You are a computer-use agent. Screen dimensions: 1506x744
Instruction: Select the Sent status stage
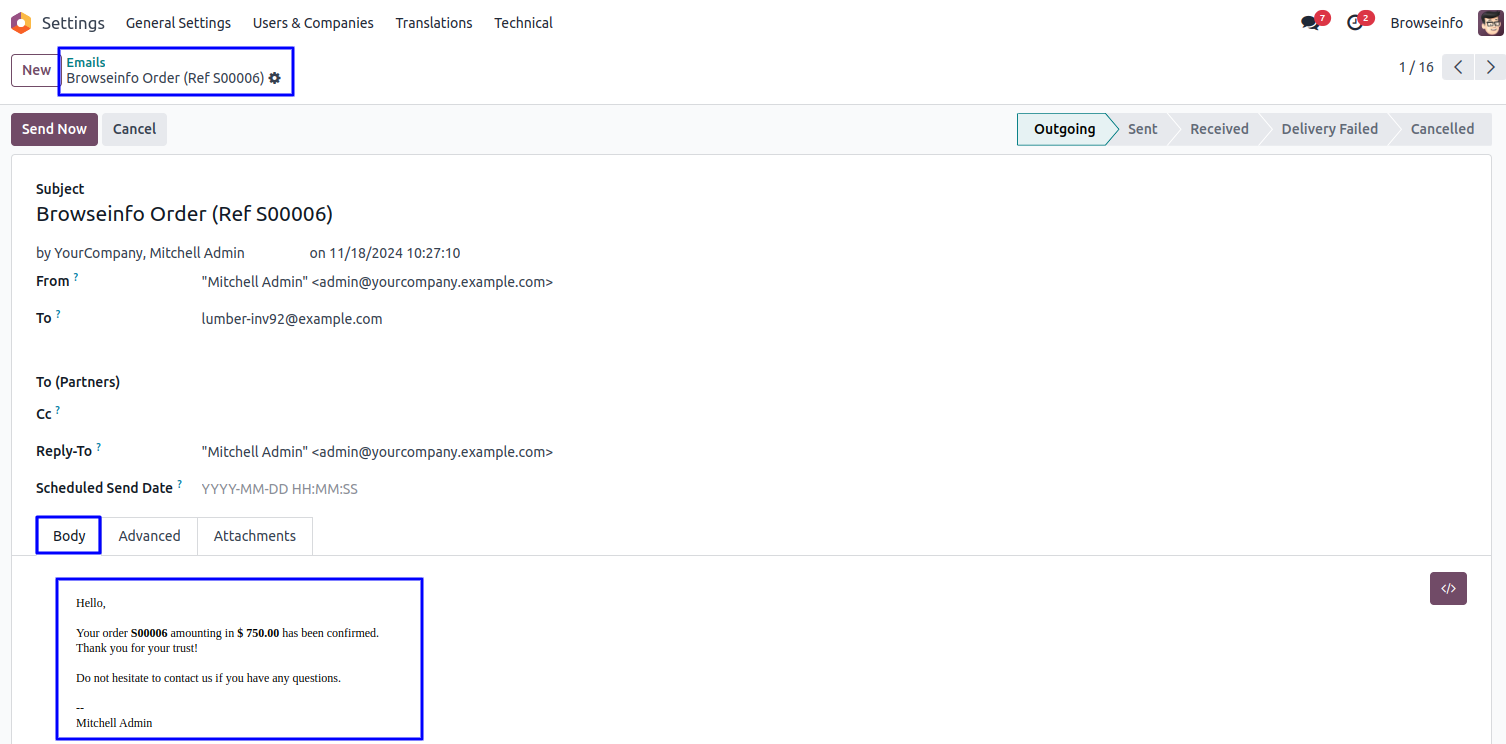pyautogui.click(x=1142, y=129)
